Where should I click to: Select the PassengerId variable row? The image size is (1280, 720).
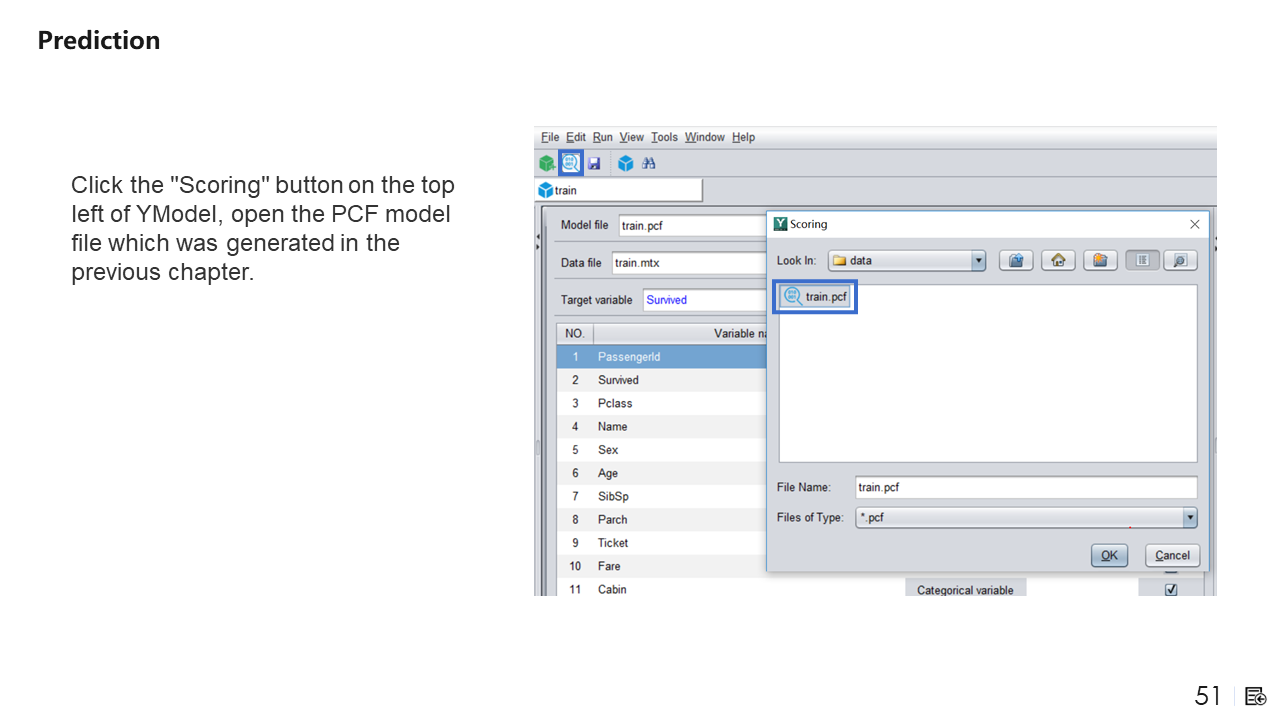(661, 357)
